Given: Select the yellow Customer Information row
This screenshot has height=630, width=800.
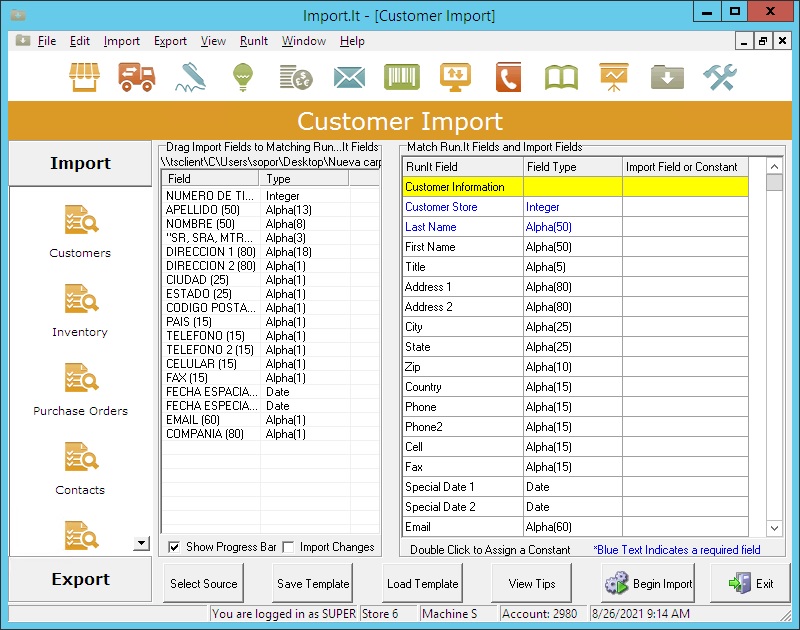Looking at the screenshot, I should [x=576, y=187].
